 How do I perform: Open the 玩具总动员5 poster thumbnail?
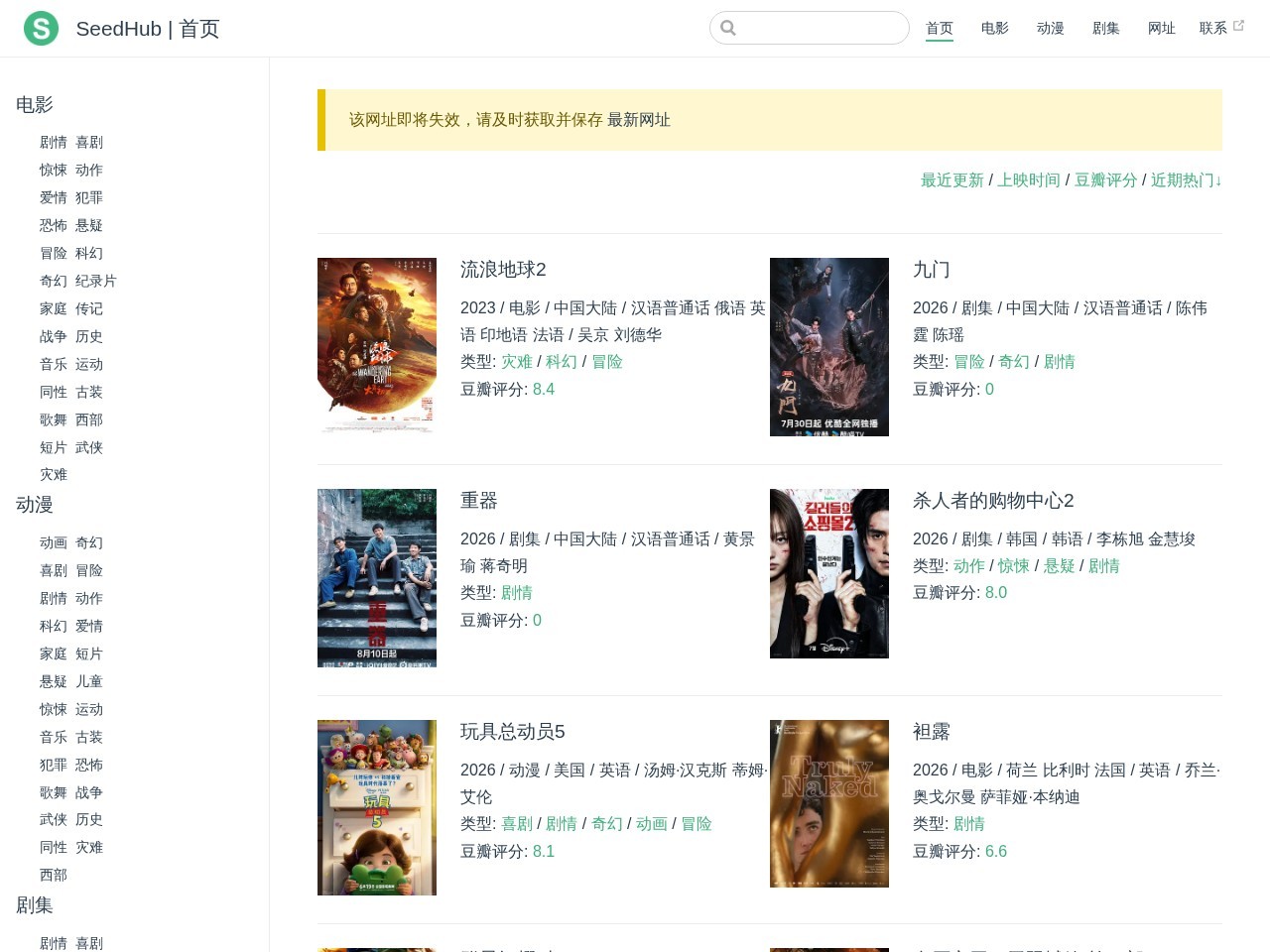click(x=377, y=808)
